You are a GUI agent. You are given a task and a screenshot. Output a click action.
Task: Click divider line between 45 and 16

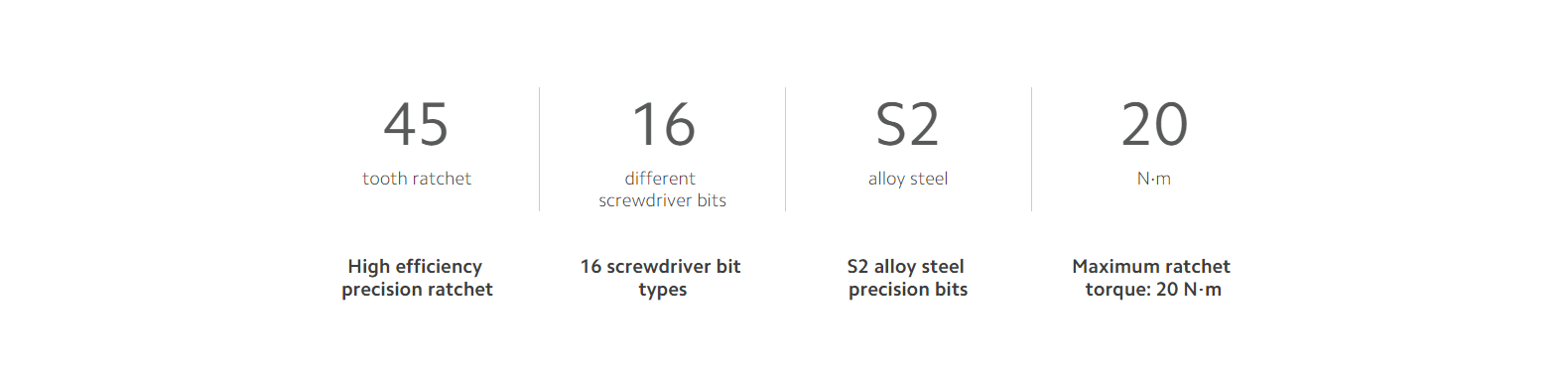click(539, 149)
